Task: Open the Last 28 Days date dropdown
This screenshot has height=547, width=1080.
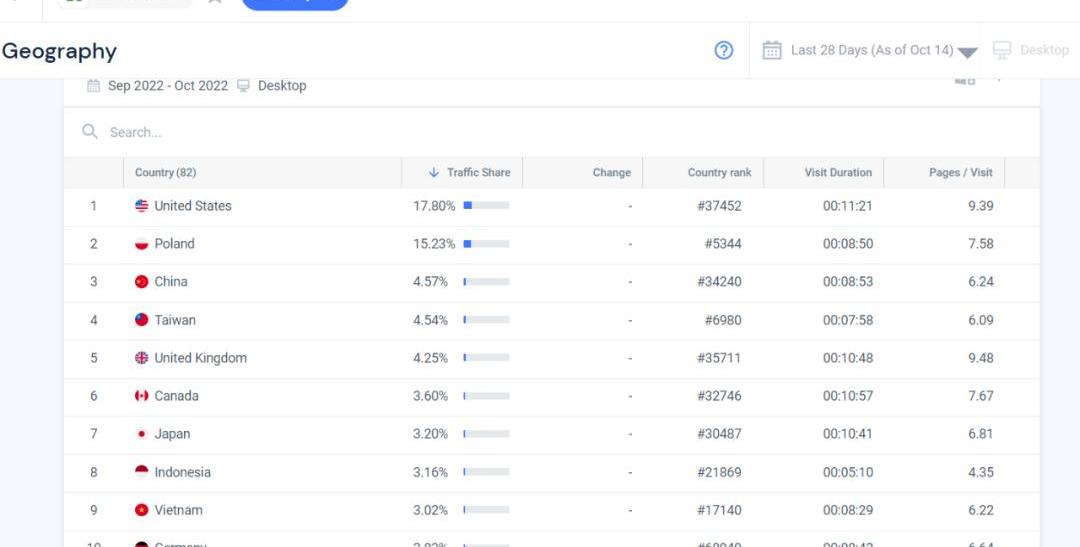Action: [967, 52]
